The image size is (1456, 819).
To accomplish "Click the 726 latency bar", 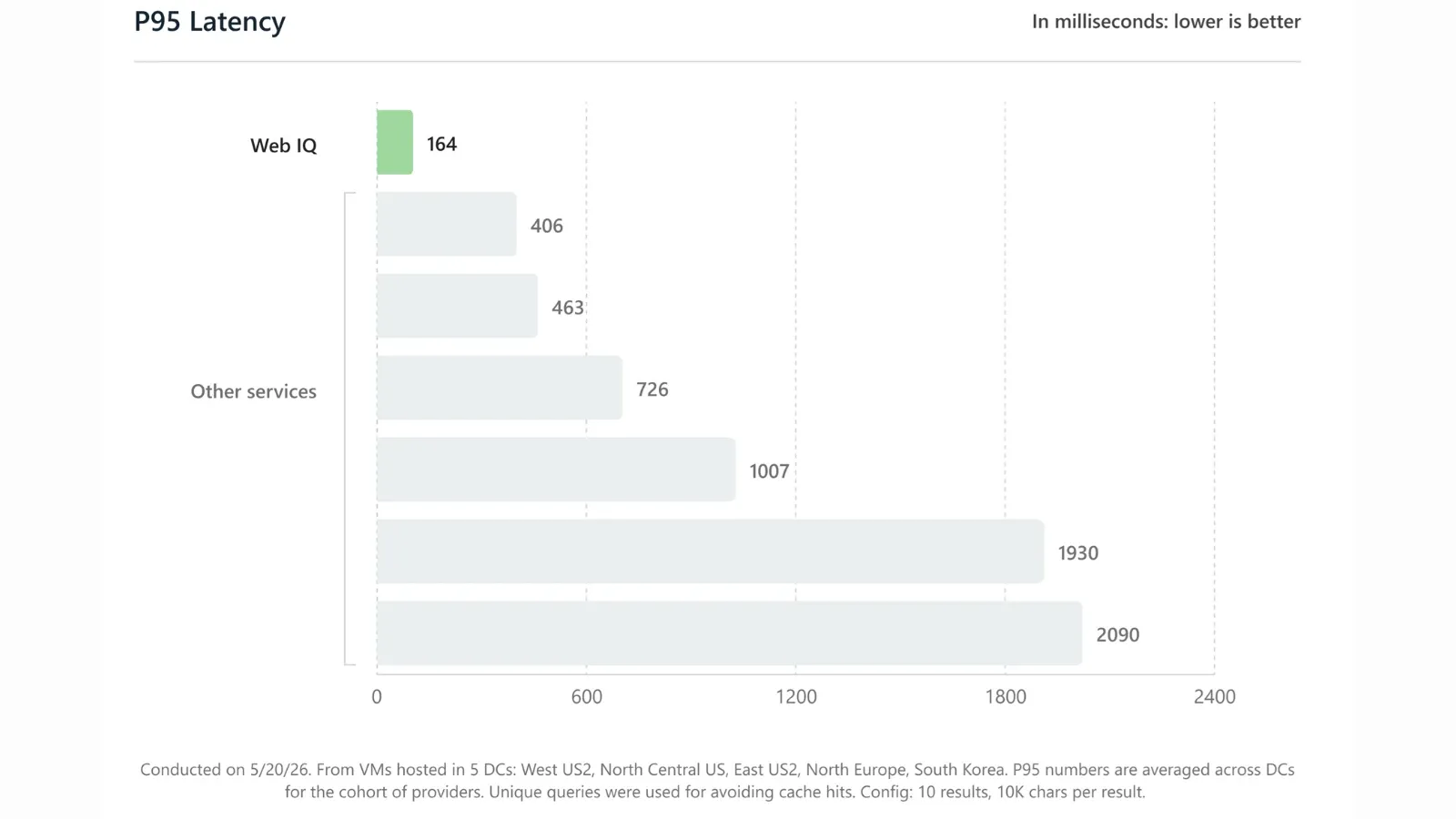I will [500, 388].
